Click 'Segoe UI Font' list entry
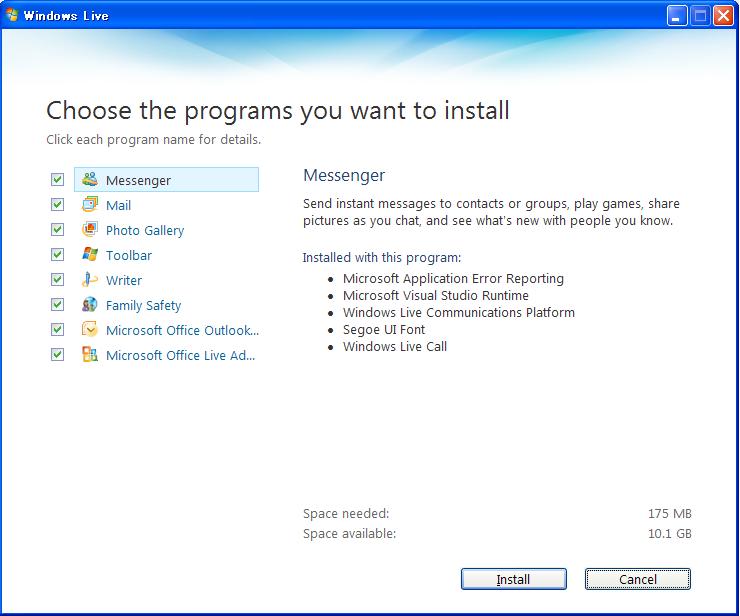740x616 pixels. pyautogui.click(x=384, y=329)
